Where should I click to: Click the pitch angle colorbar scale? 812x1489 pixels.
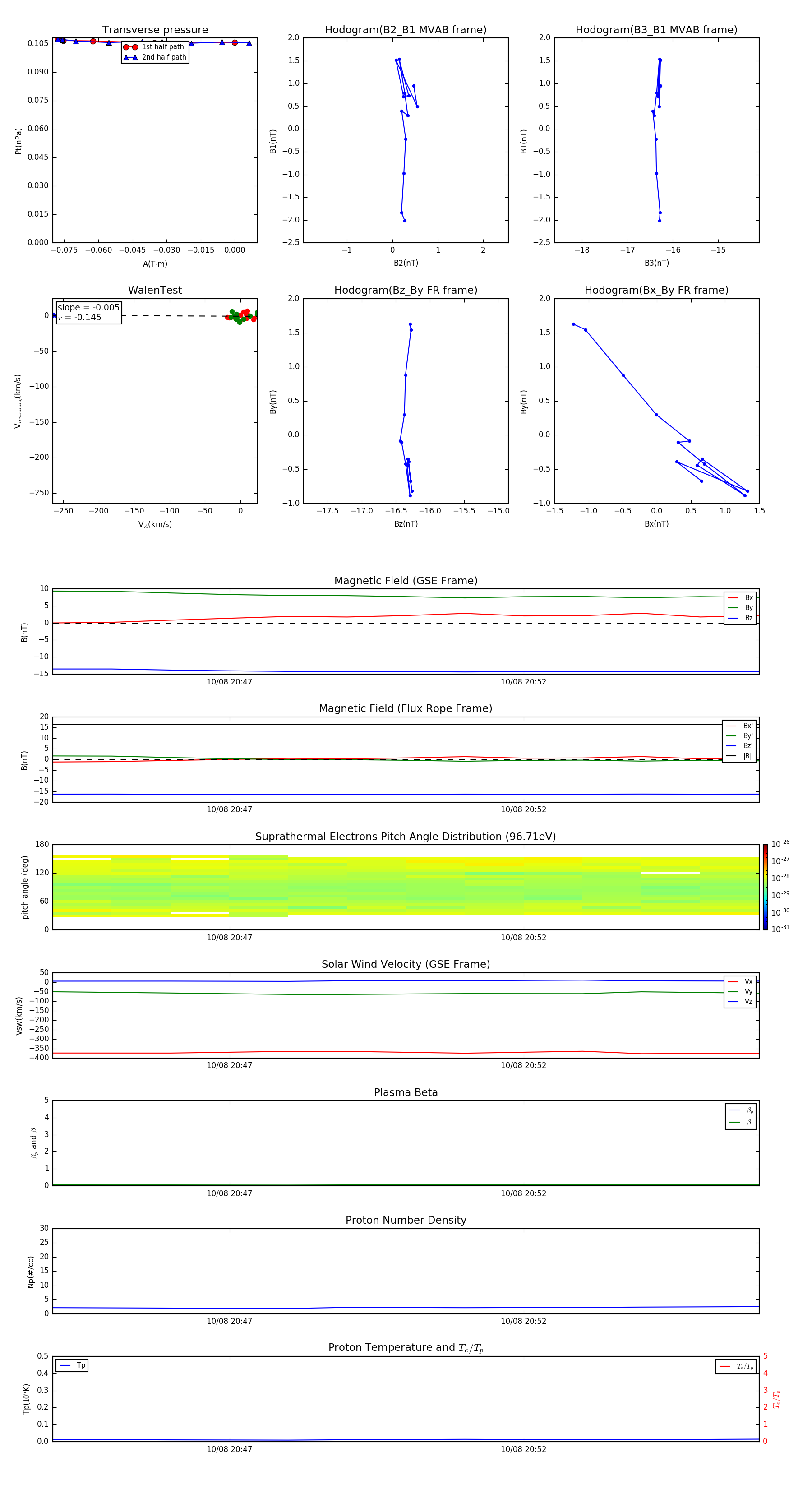(x=765, y=887)
